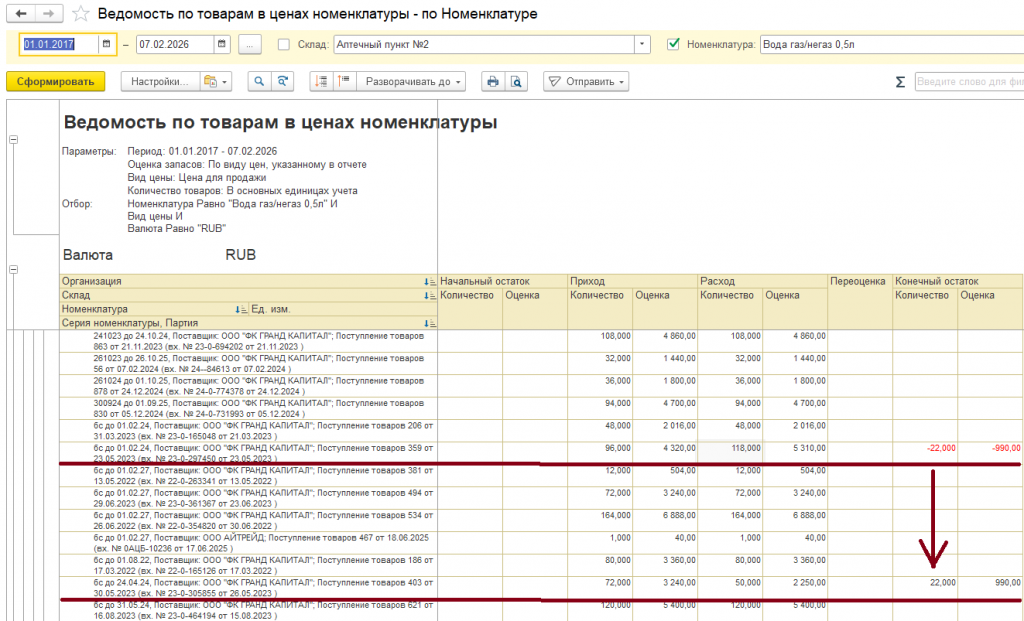Collapse the report header group with minus box

(x=13, y=140)
